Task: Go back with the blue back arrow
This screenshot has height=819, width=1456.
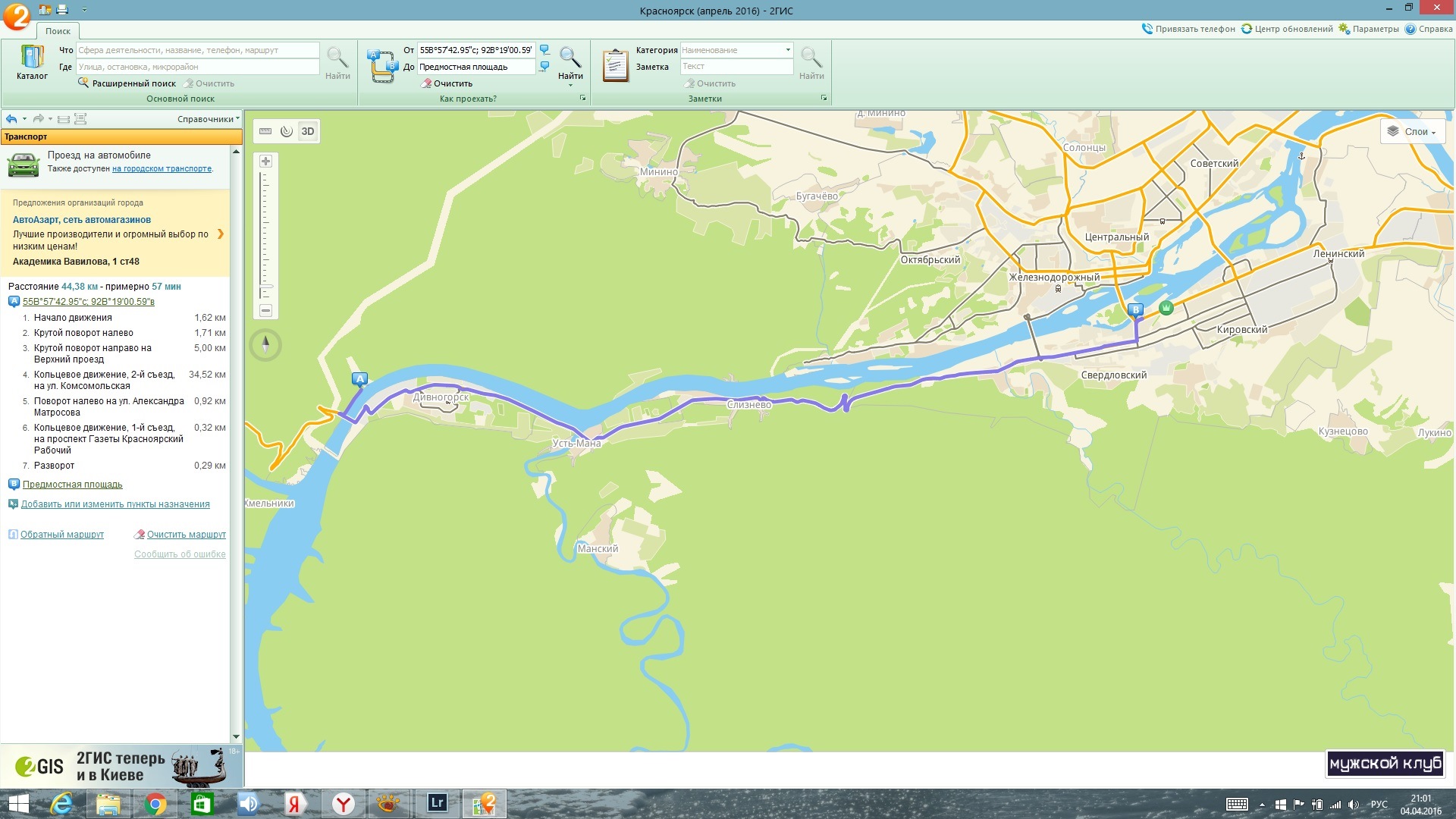Action: click(11, 119)
